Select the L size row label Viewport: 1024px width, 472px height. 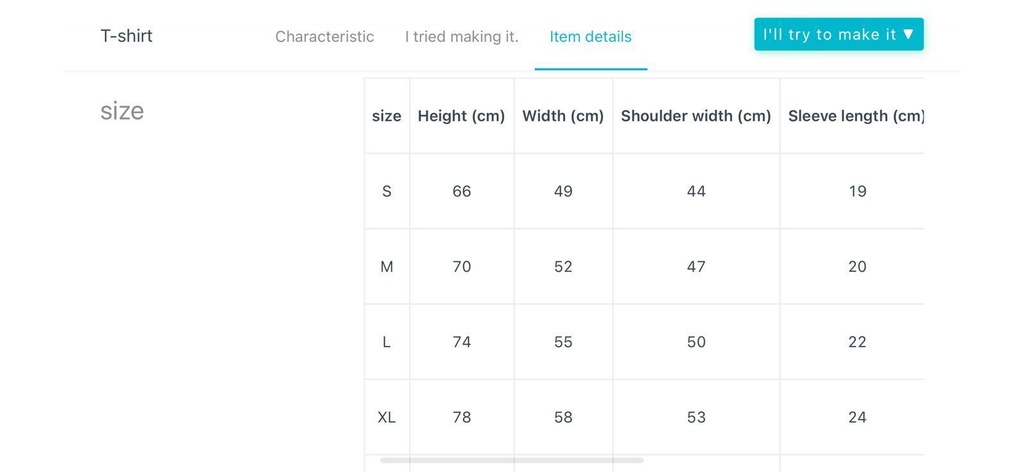click(386, 342)
